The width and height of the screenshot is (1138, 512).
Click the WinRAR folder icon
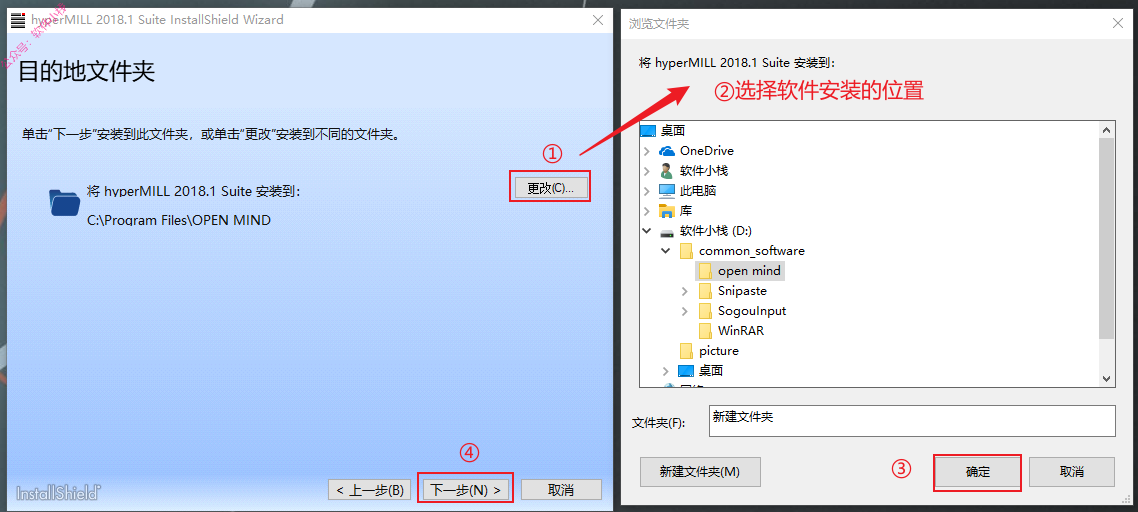pos(705,330)
